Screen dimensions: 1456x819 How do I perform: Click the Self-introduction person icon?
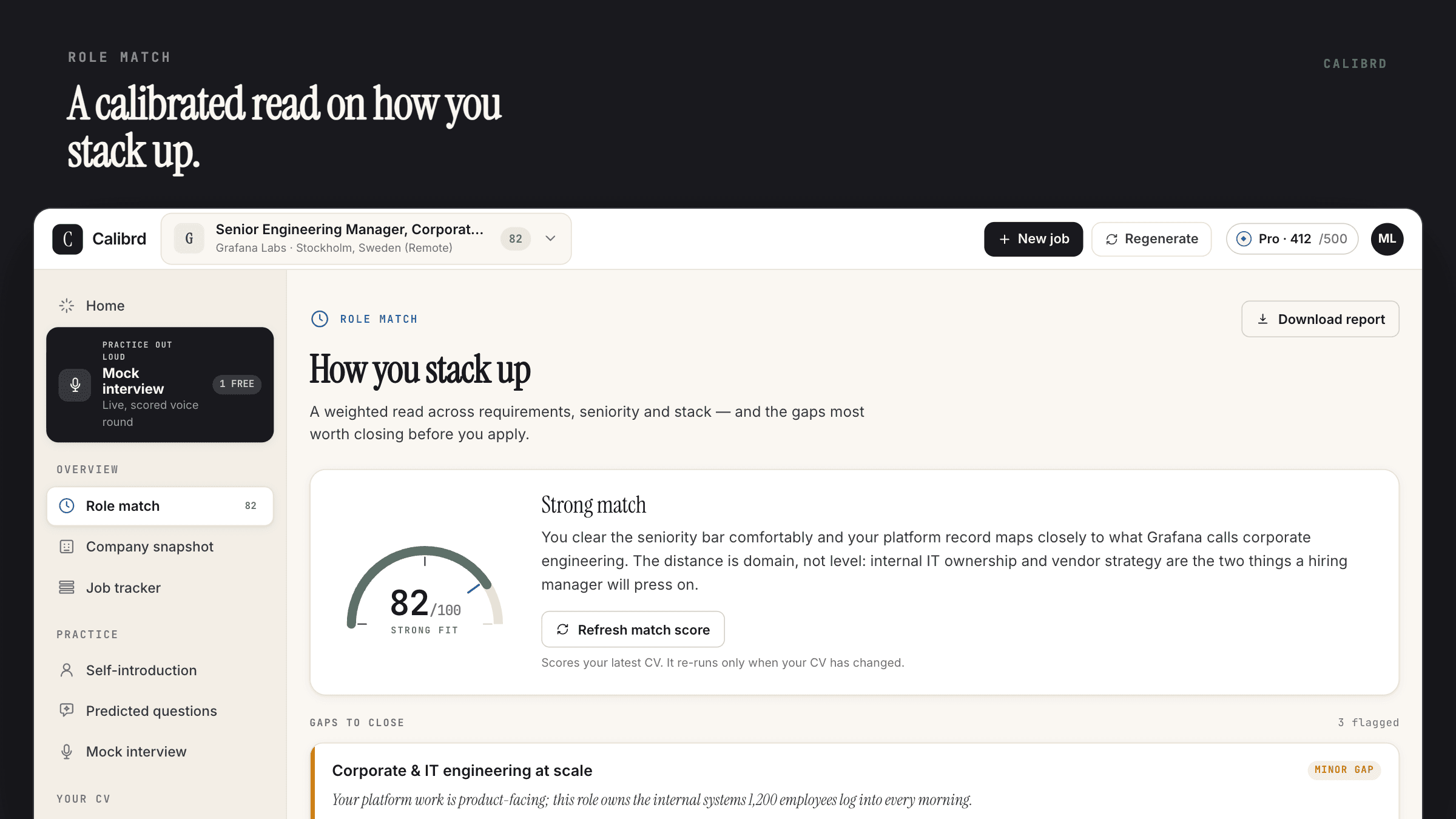67,670
